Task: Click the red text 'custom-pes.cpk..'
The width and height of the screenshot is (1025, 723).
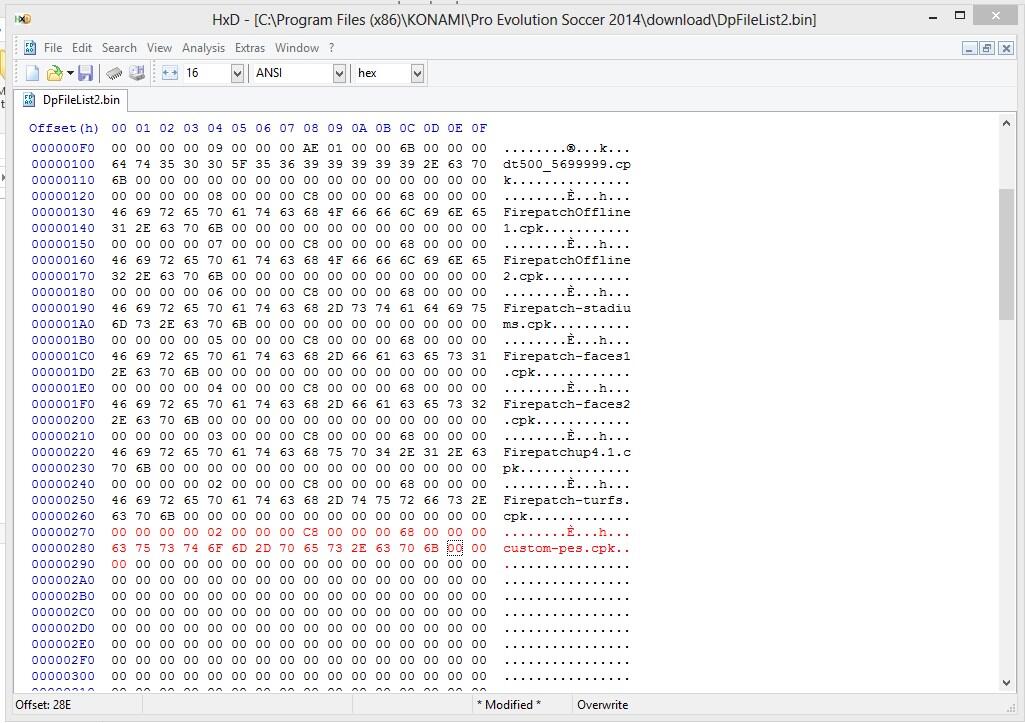Action: pos(567,548)
